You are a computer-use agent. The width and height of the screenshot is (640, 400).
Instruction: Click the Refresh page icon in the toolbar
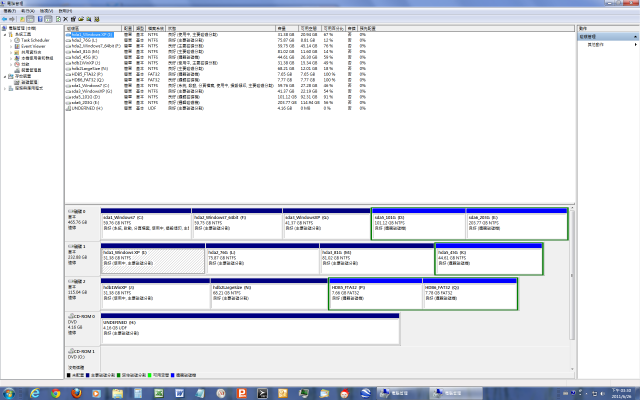tap(58, 19)
